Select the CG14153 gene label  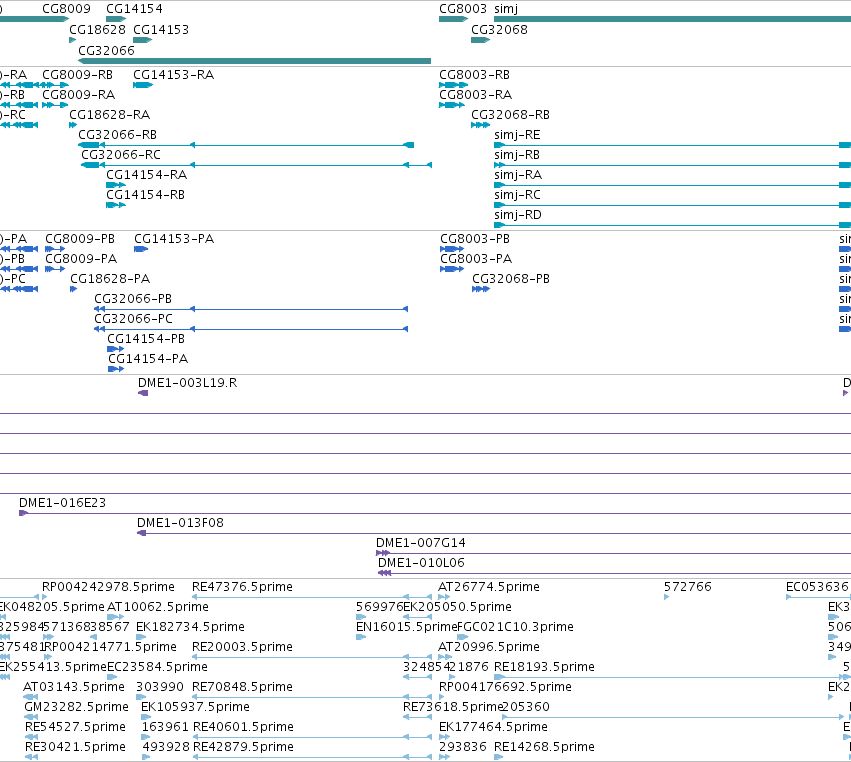point(161,30)
